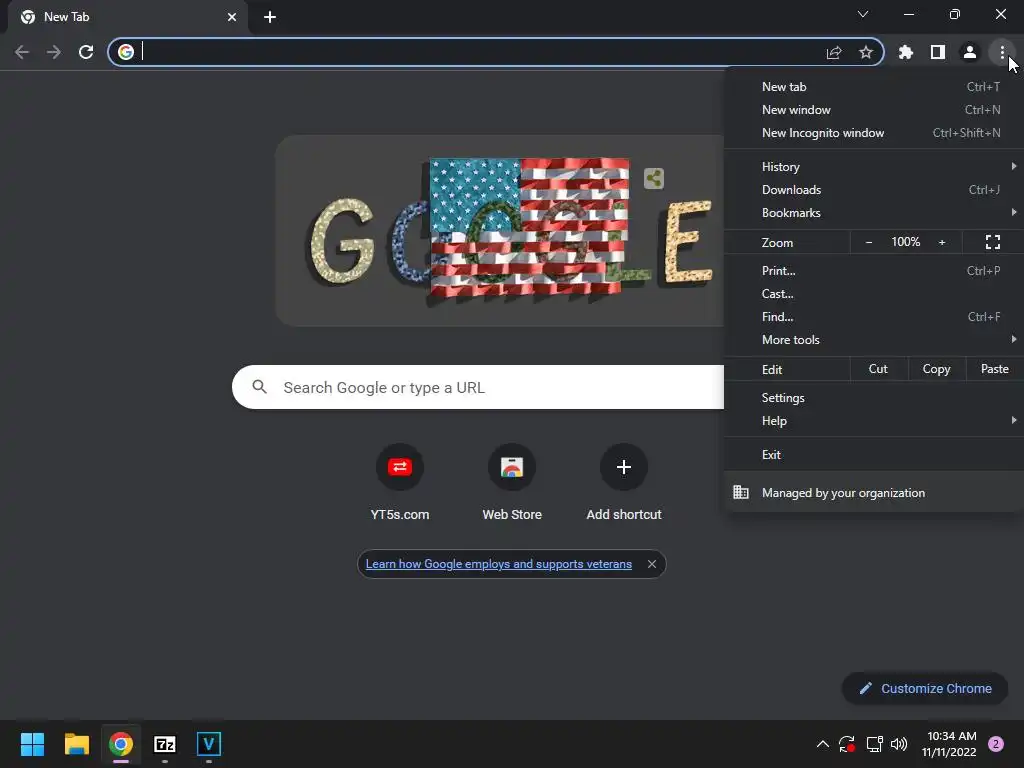
Task: Open the tab search chevron
Action: click(863, 14)
